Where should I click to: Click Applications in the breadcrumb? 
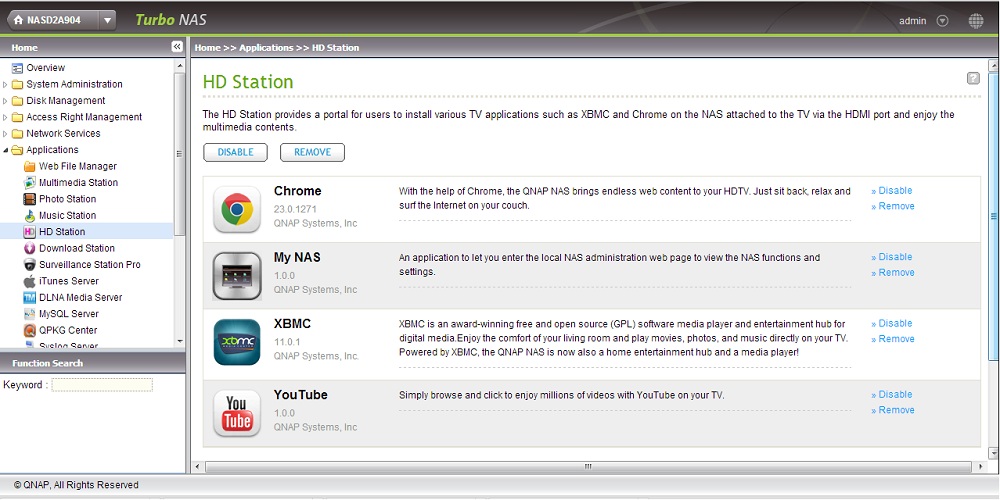[266, 48]
